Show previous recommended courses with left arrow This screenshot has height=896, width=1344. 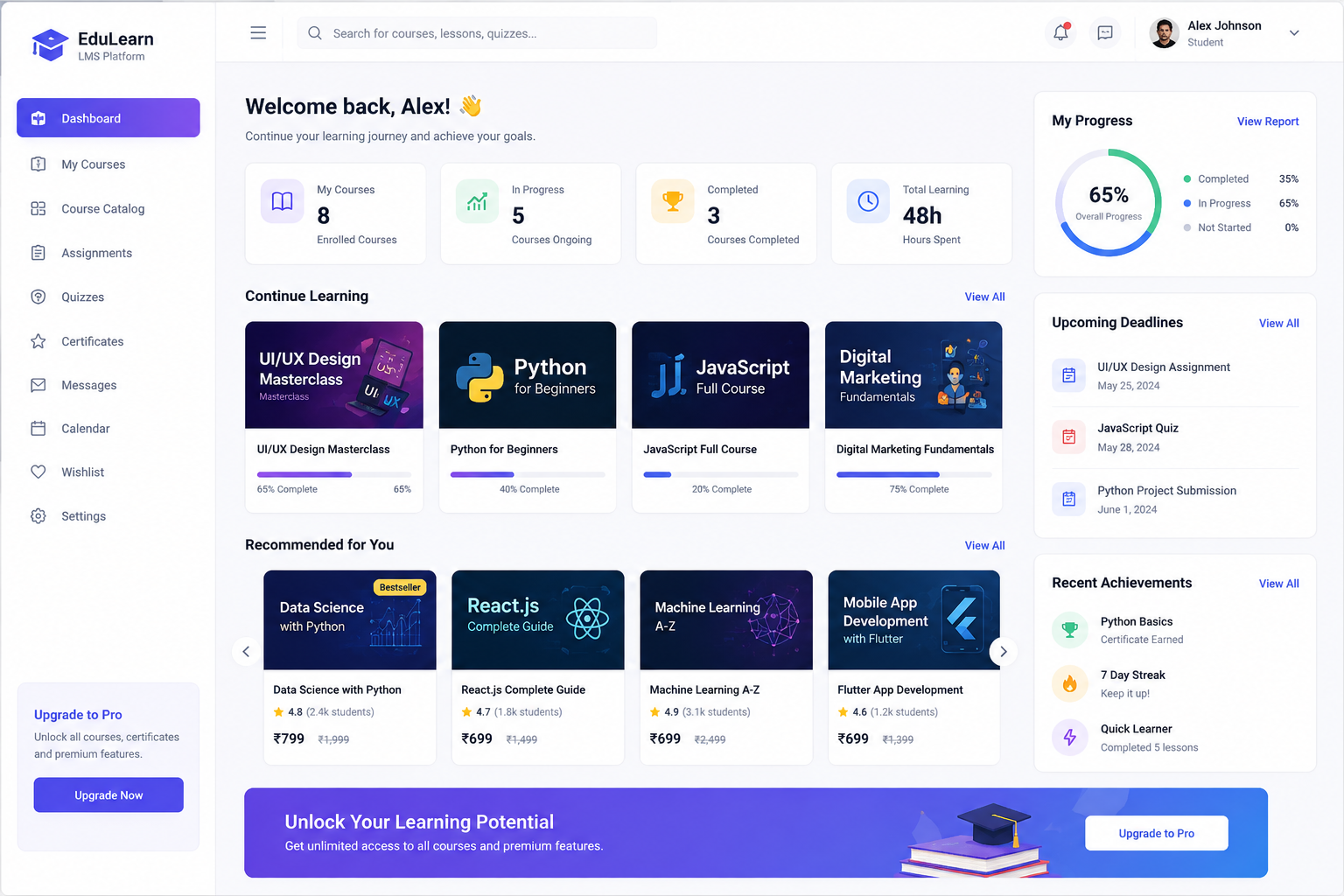point(246,652)
